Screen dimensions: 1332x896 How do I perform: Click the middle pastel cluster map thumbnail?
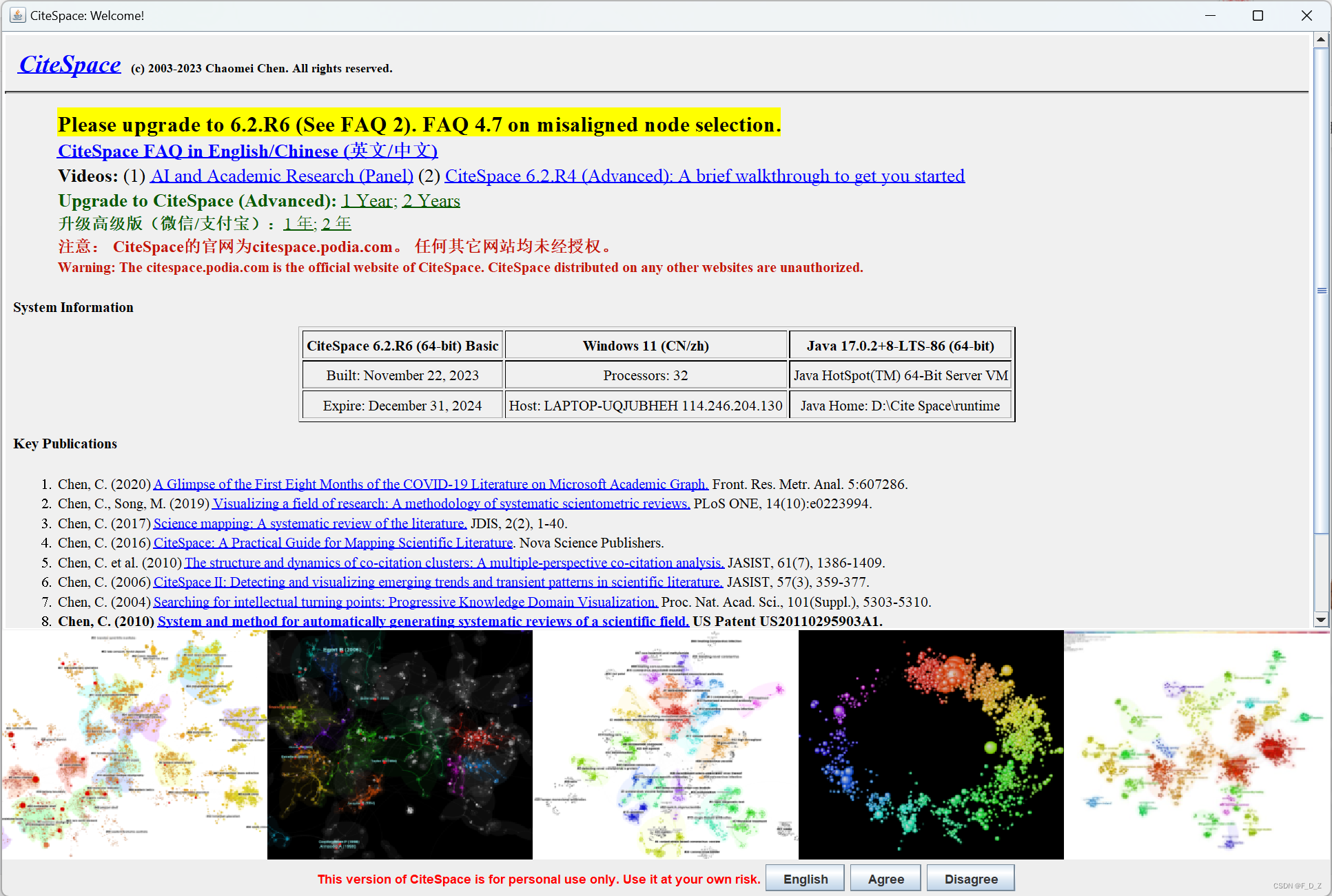pyautogui.click(x=666, y=744)
